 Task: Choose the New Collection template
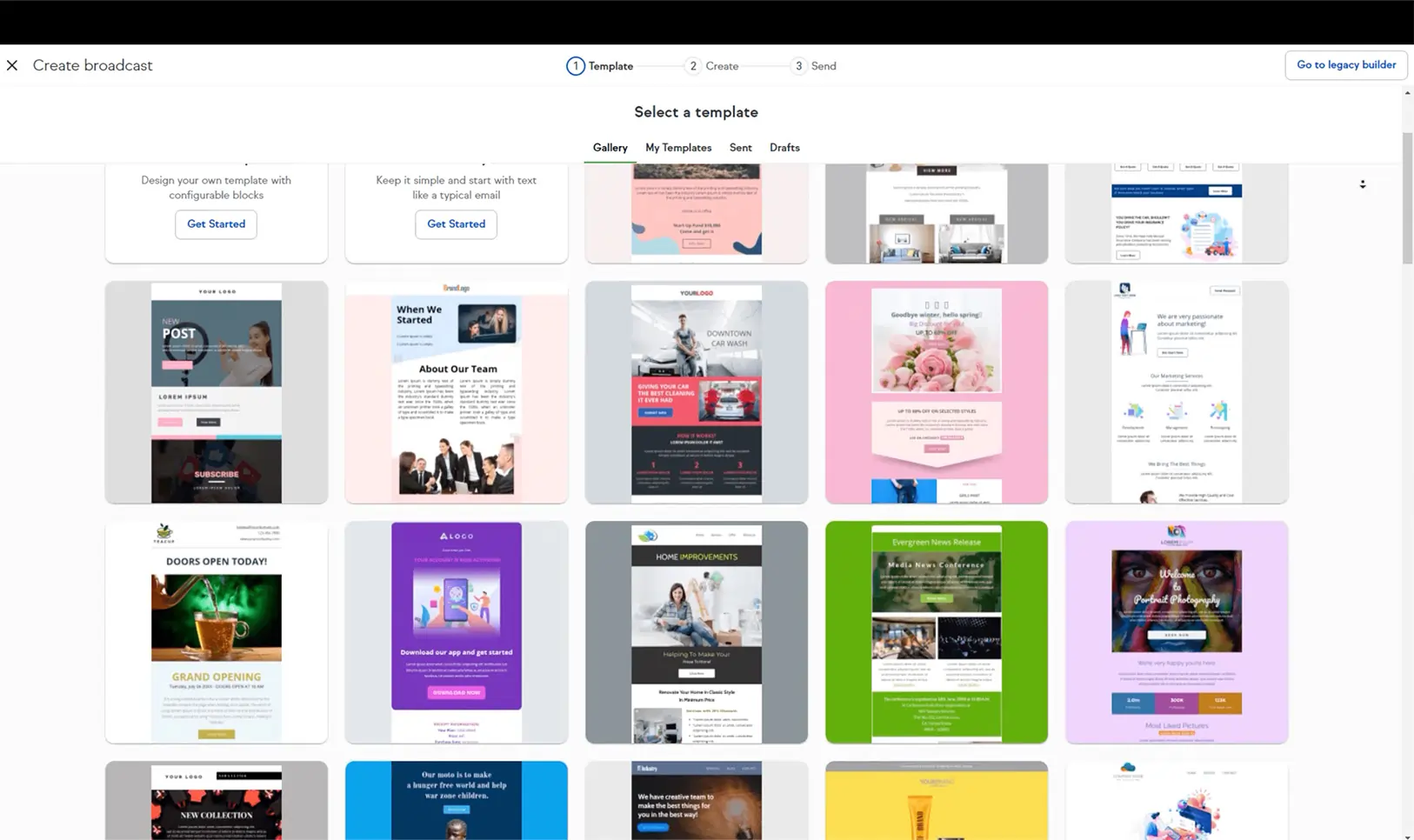pyautogui.click(x=217, y=801)
